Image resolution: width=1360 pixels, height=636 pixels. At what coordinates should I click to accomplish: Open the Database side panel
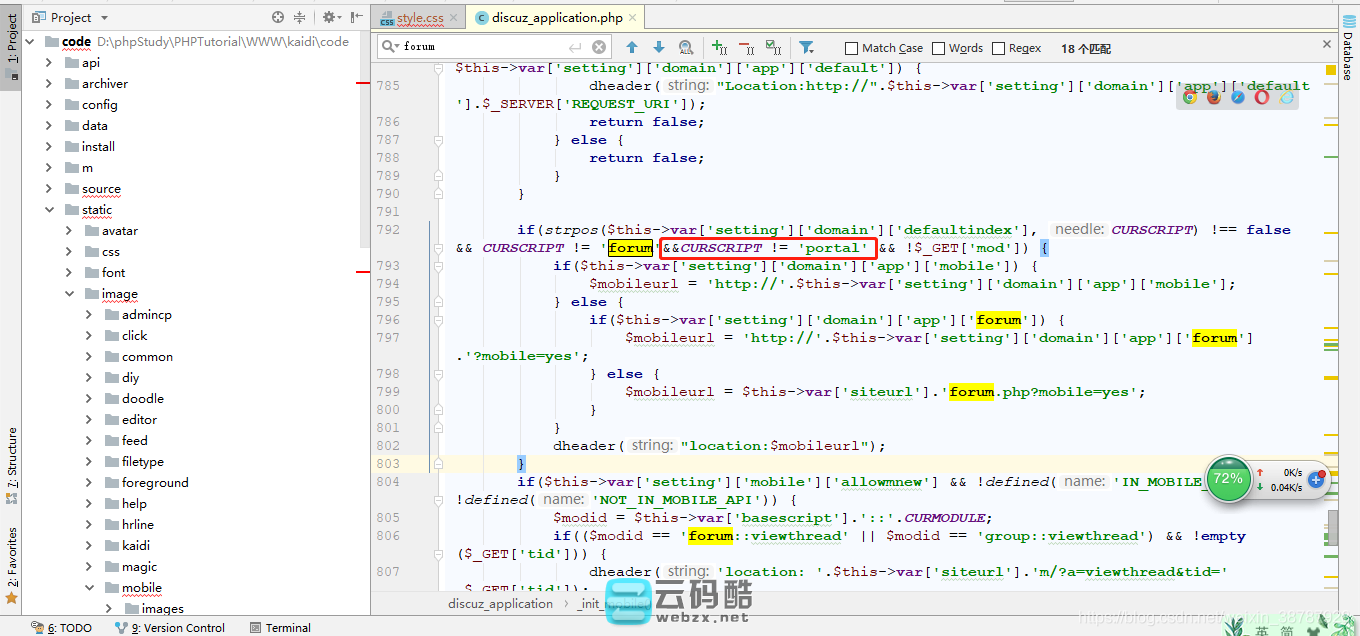[x=1348, y=50]
